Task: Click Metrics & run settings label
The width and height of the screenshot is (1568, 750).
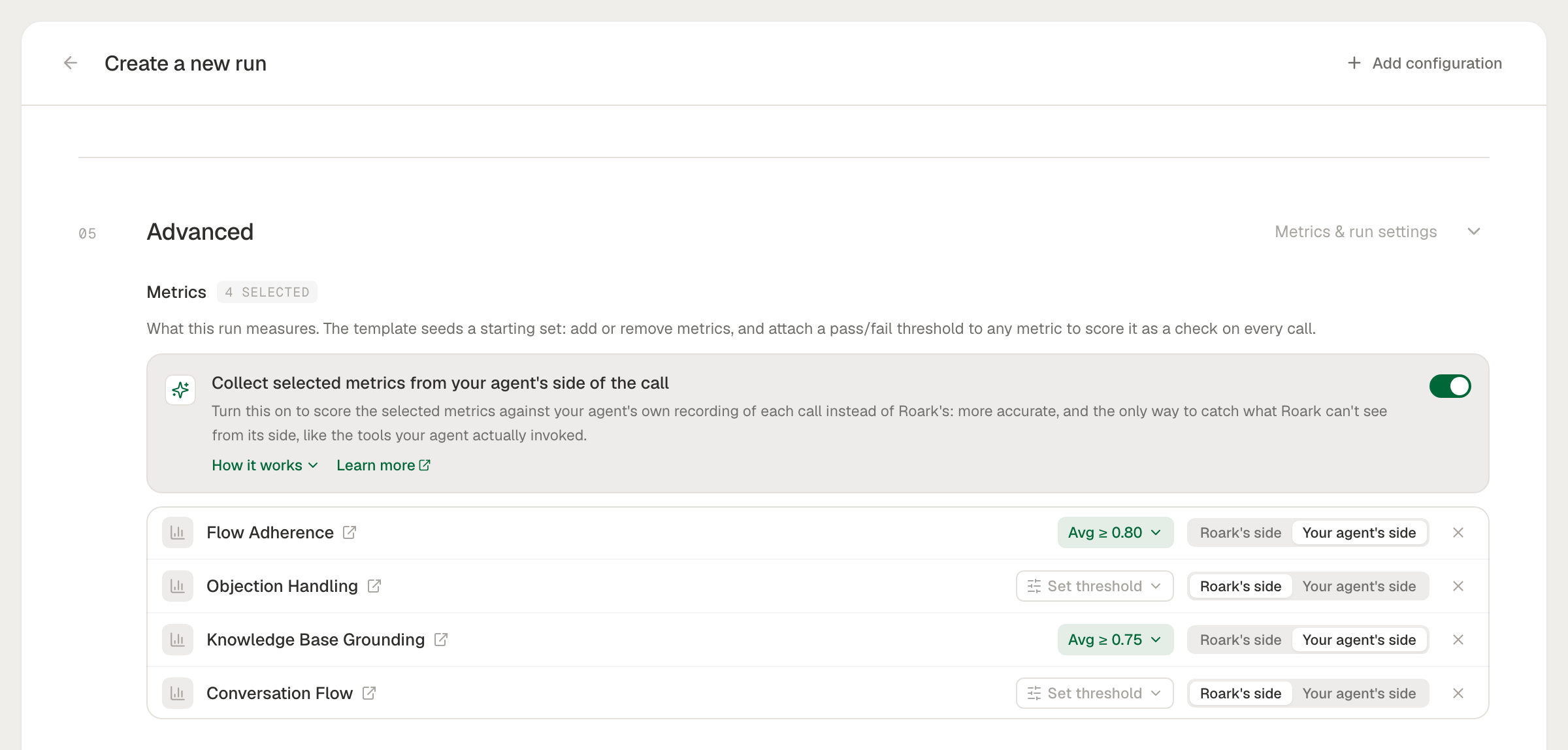Action: 1356,232
